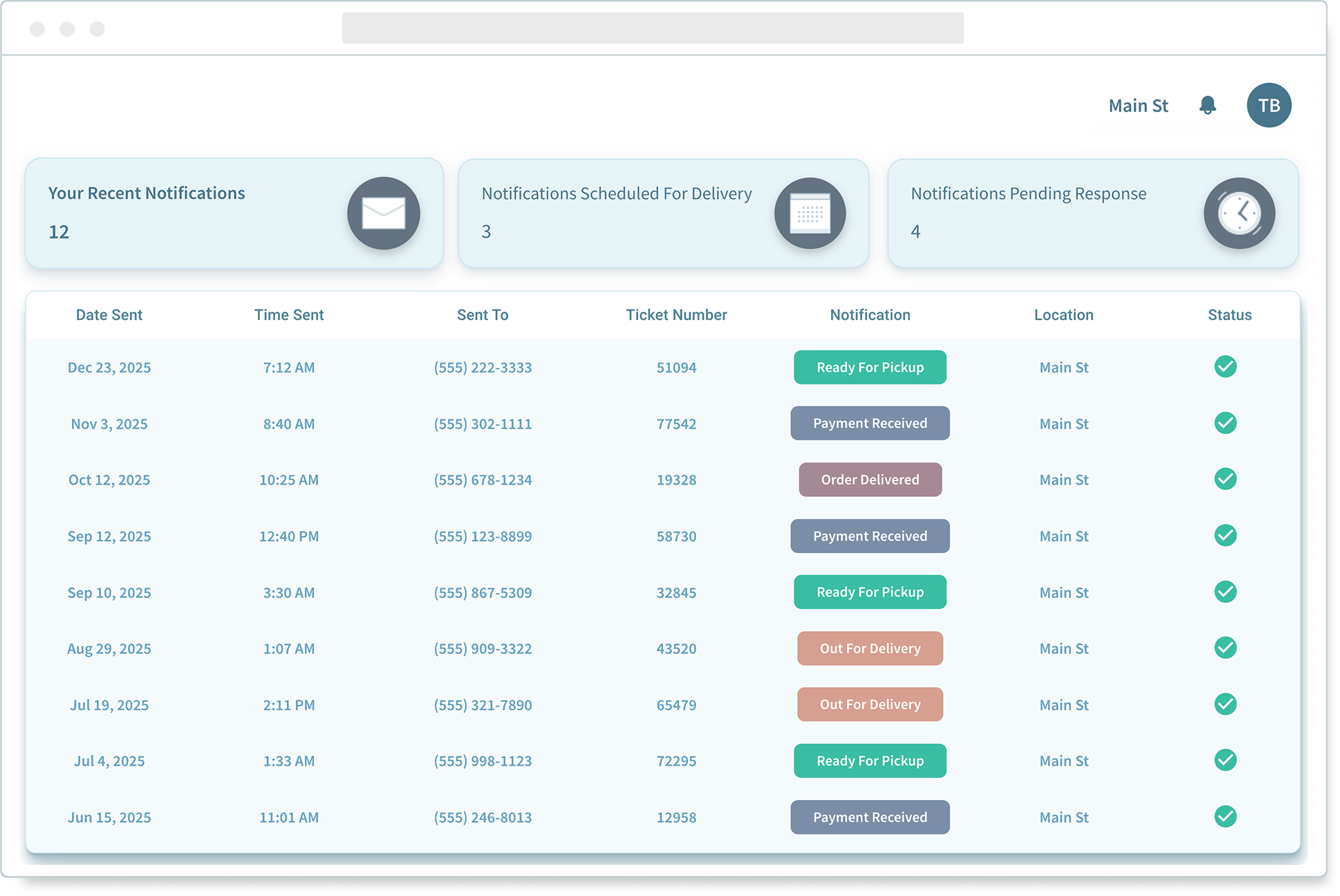The image size is (1340, 896).
Task: Click the notification bell icon
Action: [x=1207, y=105]
